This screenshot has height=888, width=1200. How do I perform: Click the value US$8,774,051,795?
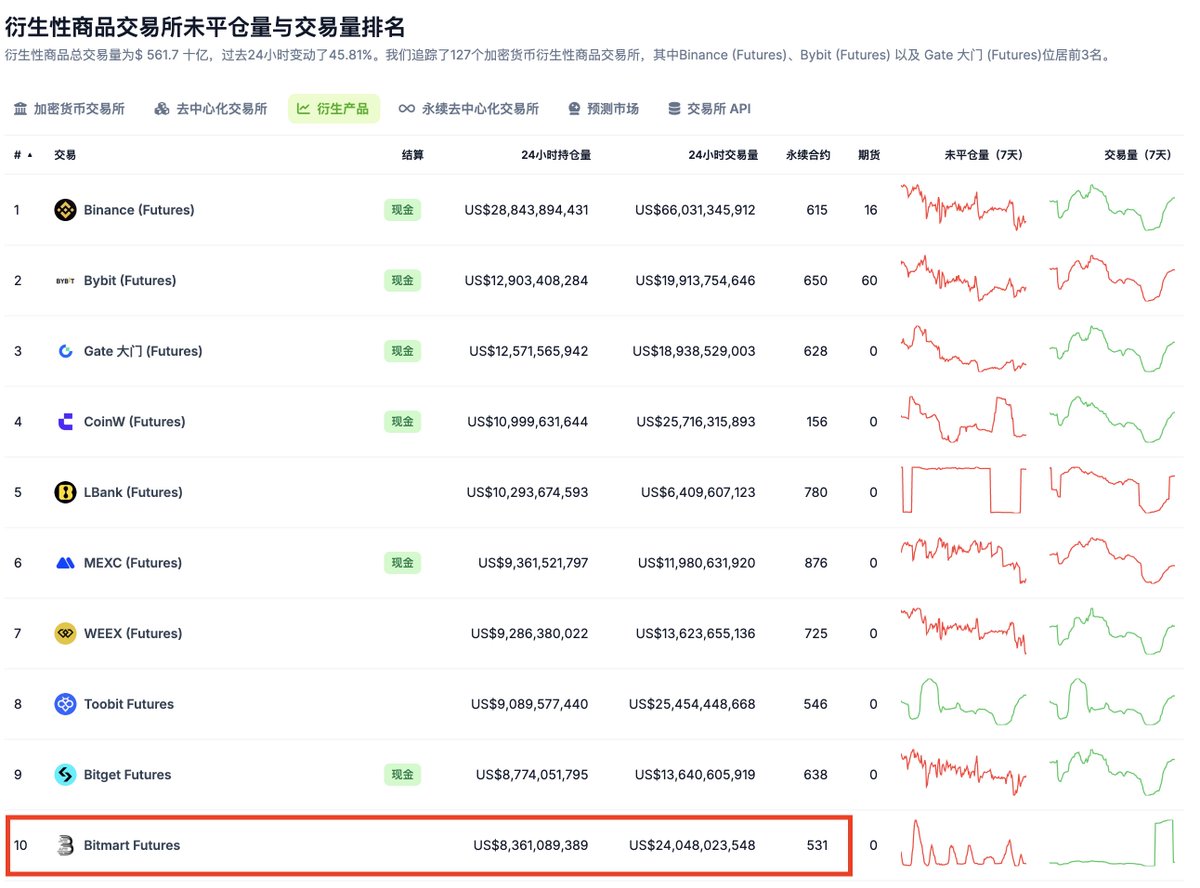[x=532, y=774]
